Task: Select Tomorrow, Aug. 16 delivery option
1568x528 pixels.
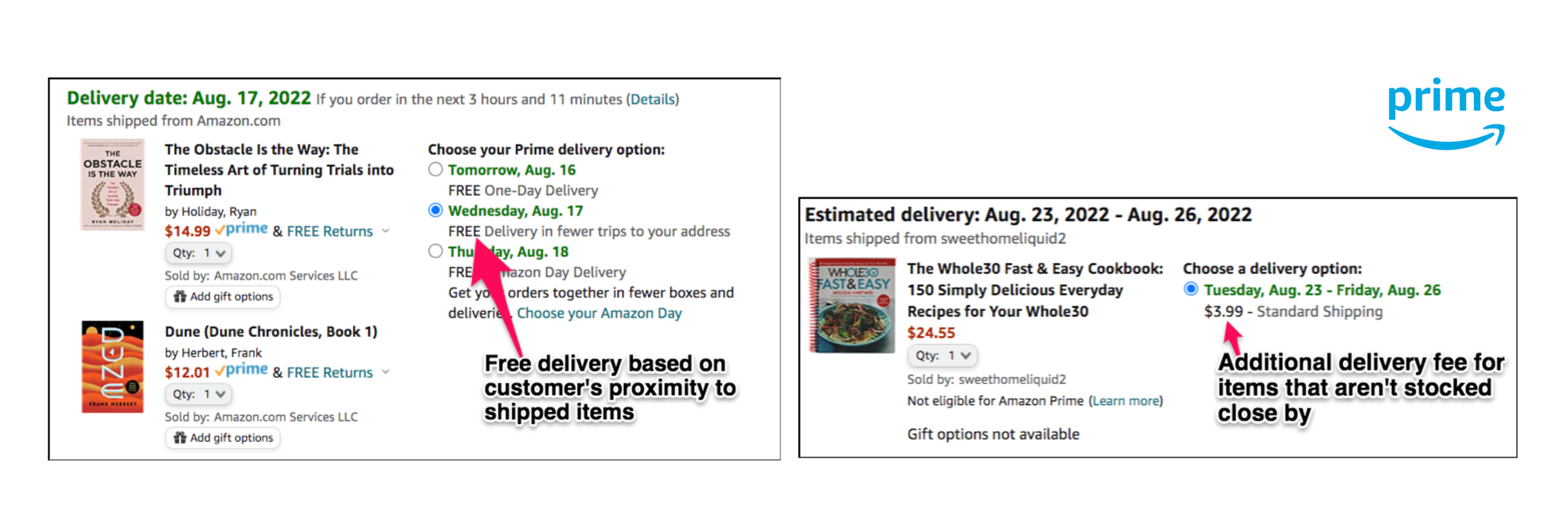Action: (436, 169)
